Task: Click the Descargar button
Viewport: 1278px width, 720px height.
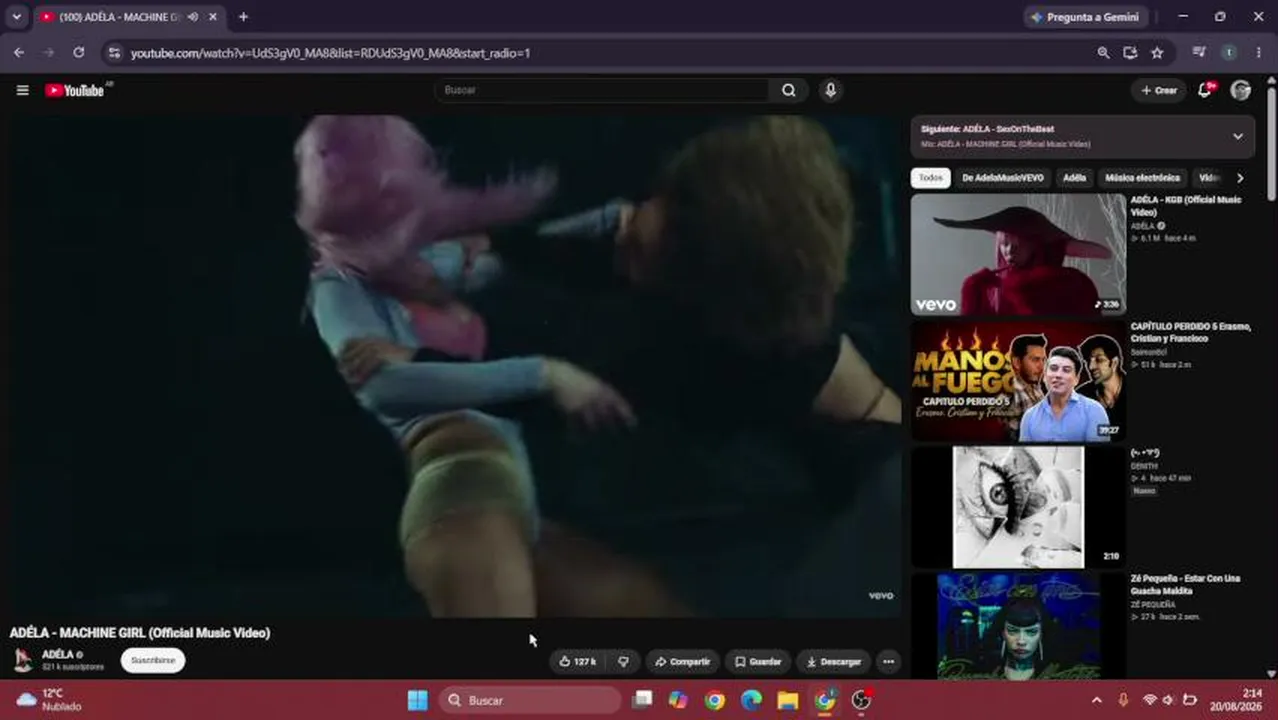Action: coord(833,661)
